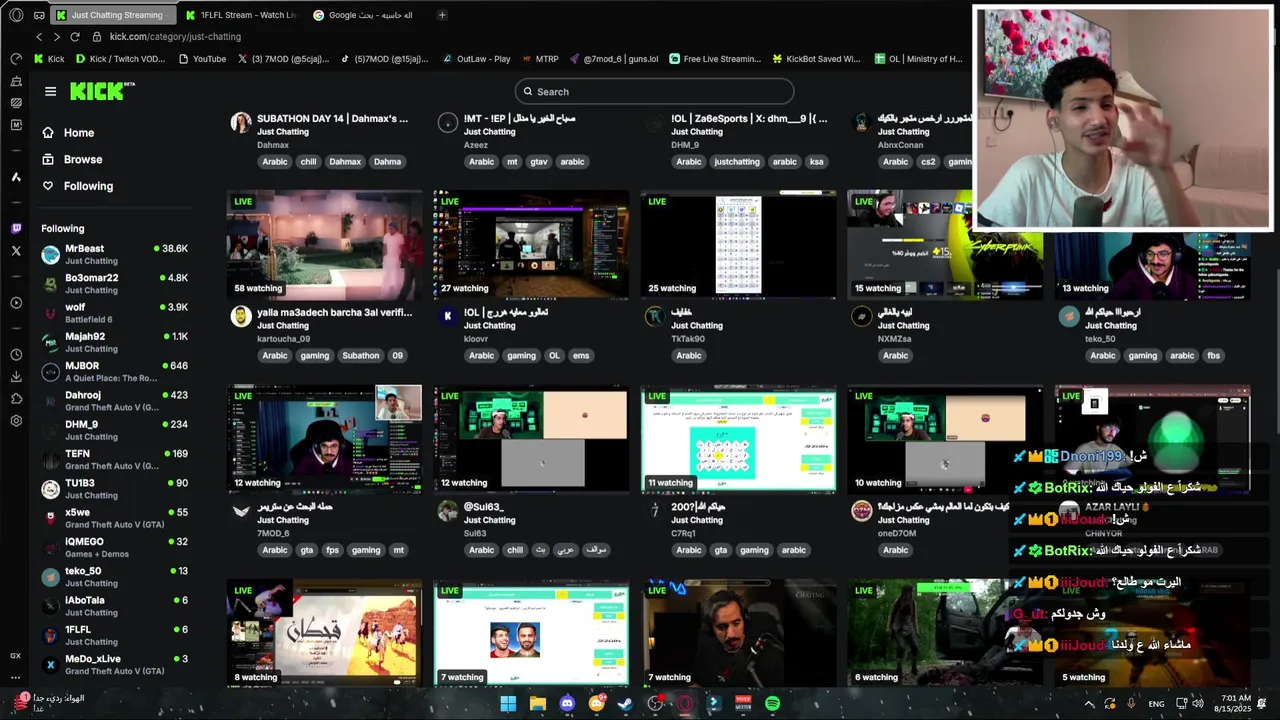Open kartoucha_09 stream thumbnail with 58 watching

(324, 246)
